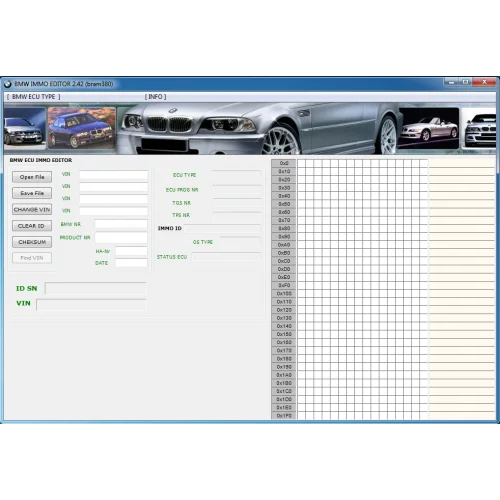The height and width of the screenshot is (500, 500).
Task: Select hex row header 0x1C0
Action: 284,391
